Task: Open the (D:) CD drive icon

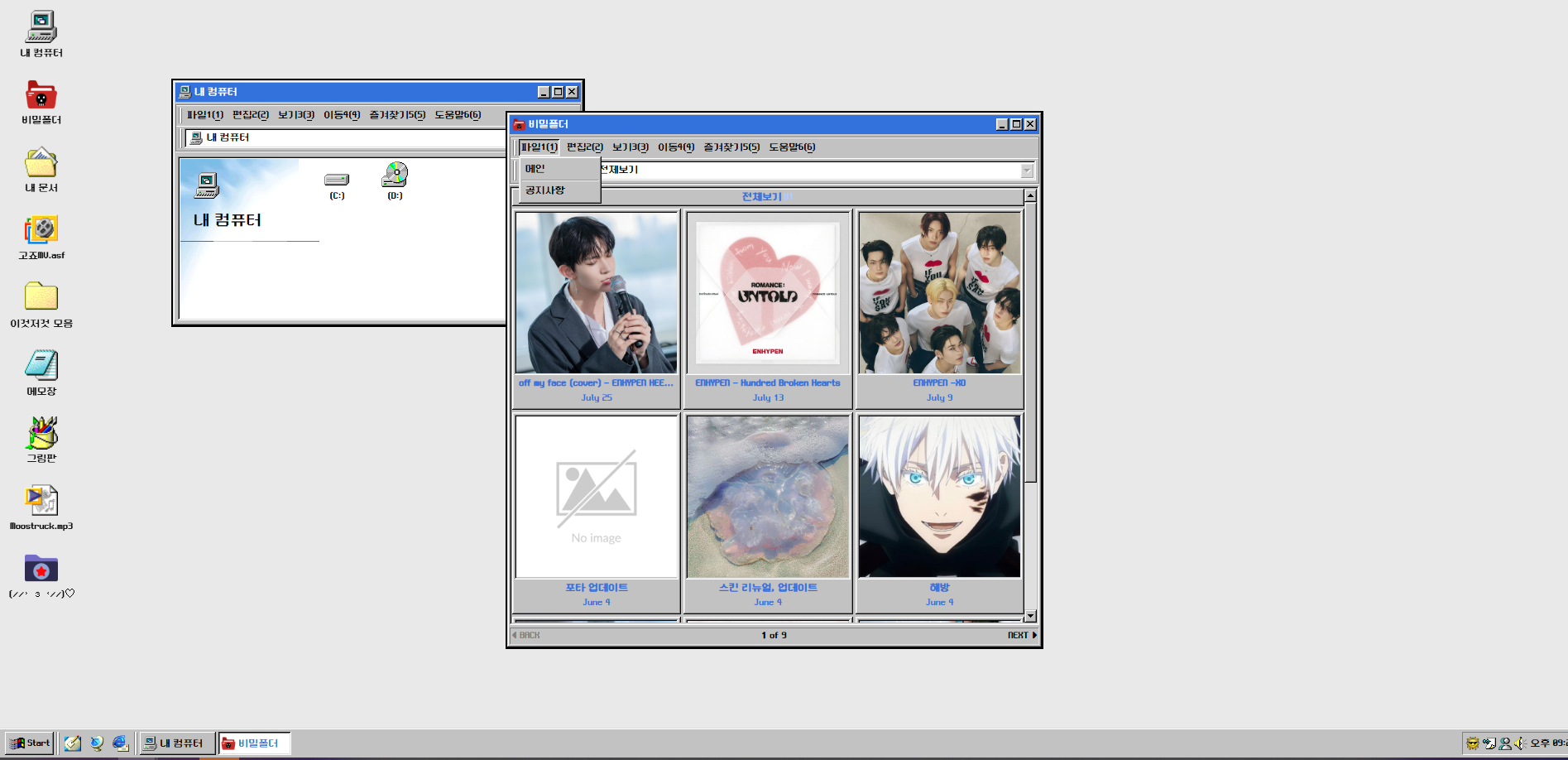Action: point(395,180)
